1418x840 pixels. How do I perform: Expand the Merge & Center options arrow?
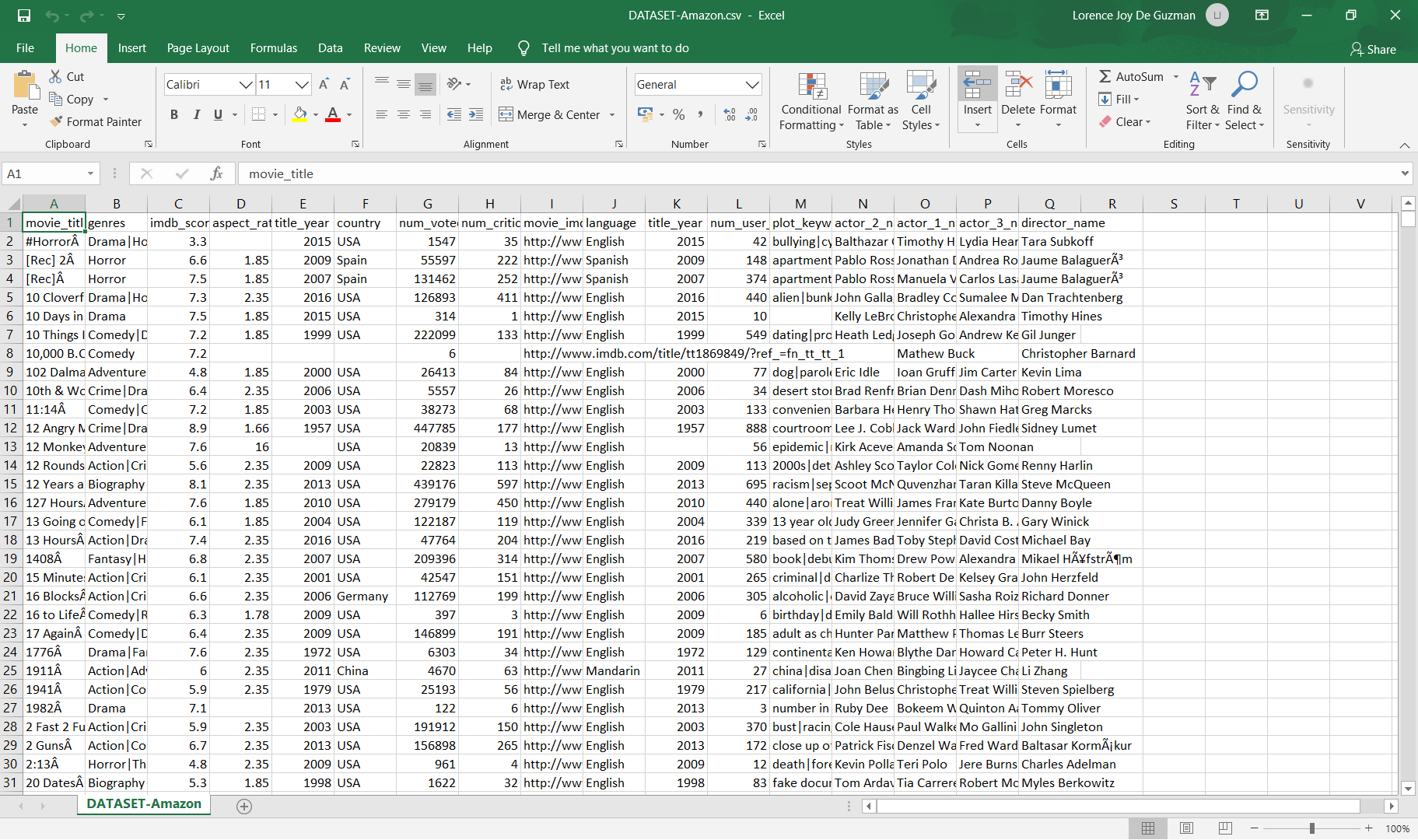(612, 115)
